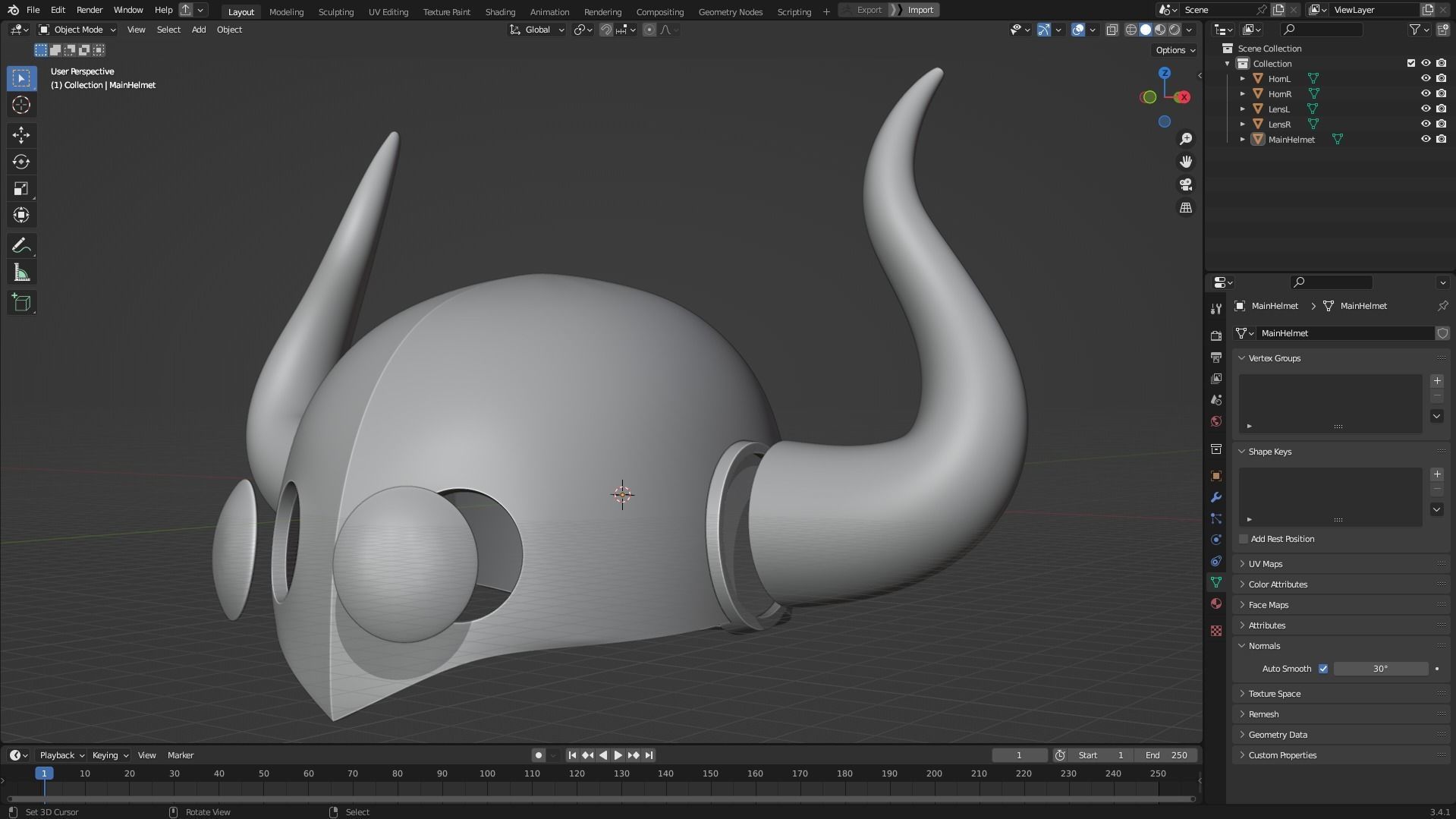This screenshot has width=1456, height=819.
Task: Open the Output properties tab
Action: tap(1216, 357)
